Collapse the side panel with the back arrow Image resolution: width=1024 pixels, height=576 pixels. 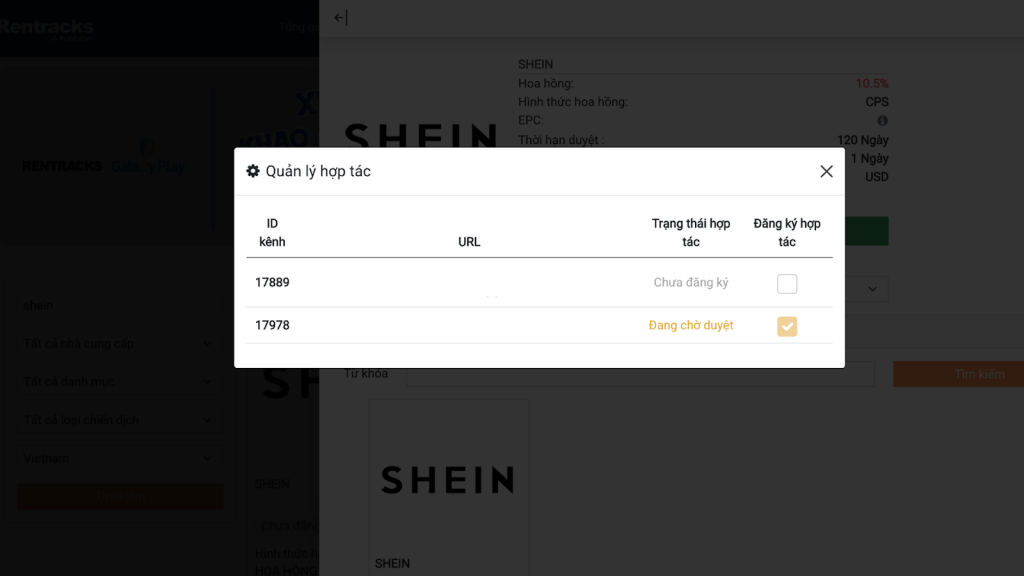[340, 17]
